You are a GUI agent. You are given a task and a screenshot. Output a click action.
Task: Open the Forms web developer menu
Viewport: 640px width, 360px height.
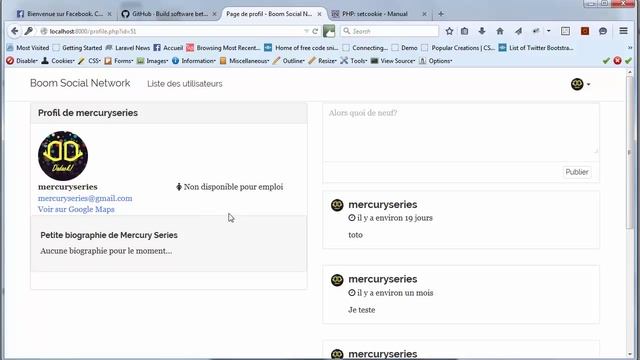point(119,61)
